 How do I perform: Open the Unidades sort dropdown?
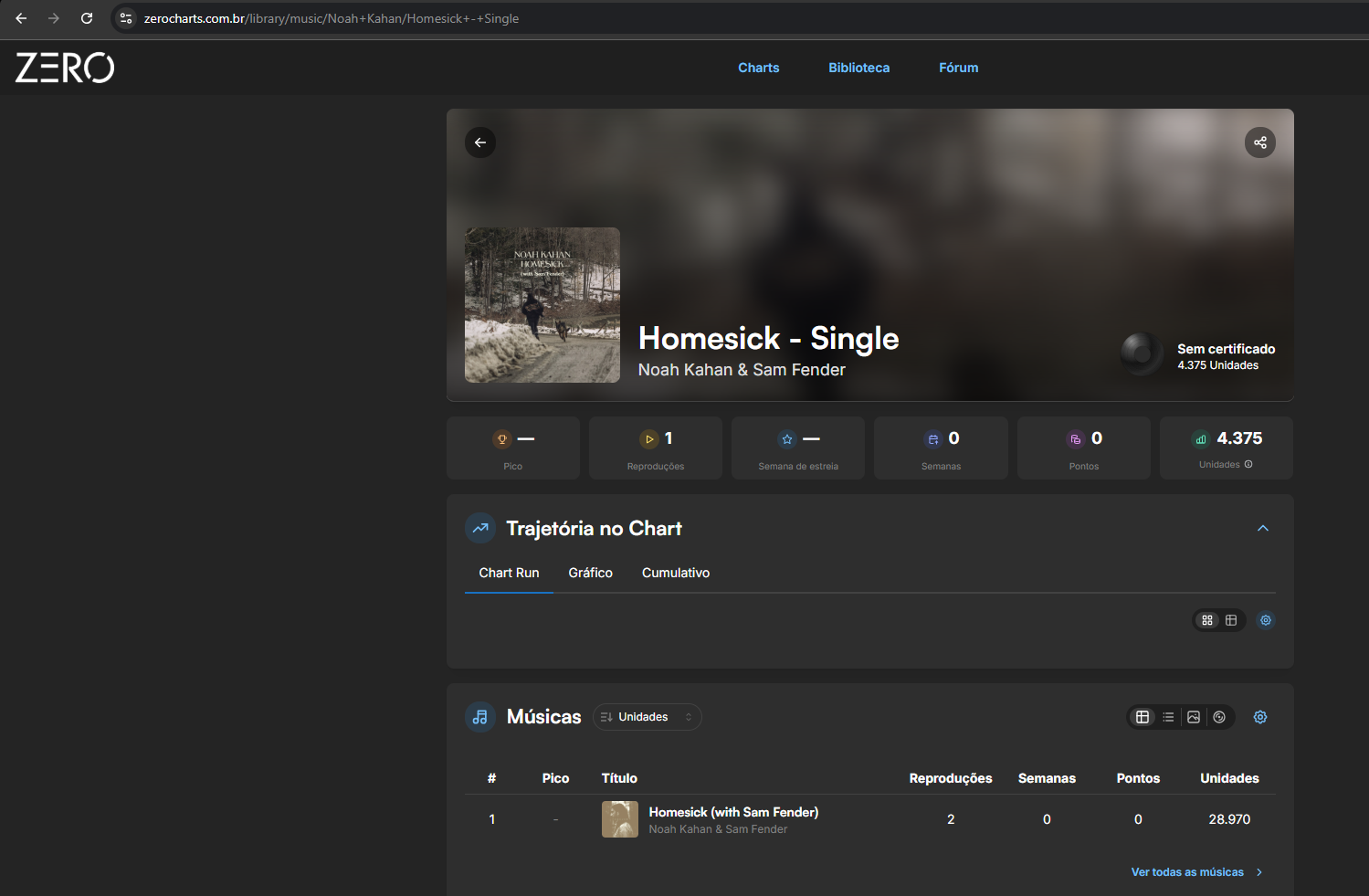click(x=648, y=717)
